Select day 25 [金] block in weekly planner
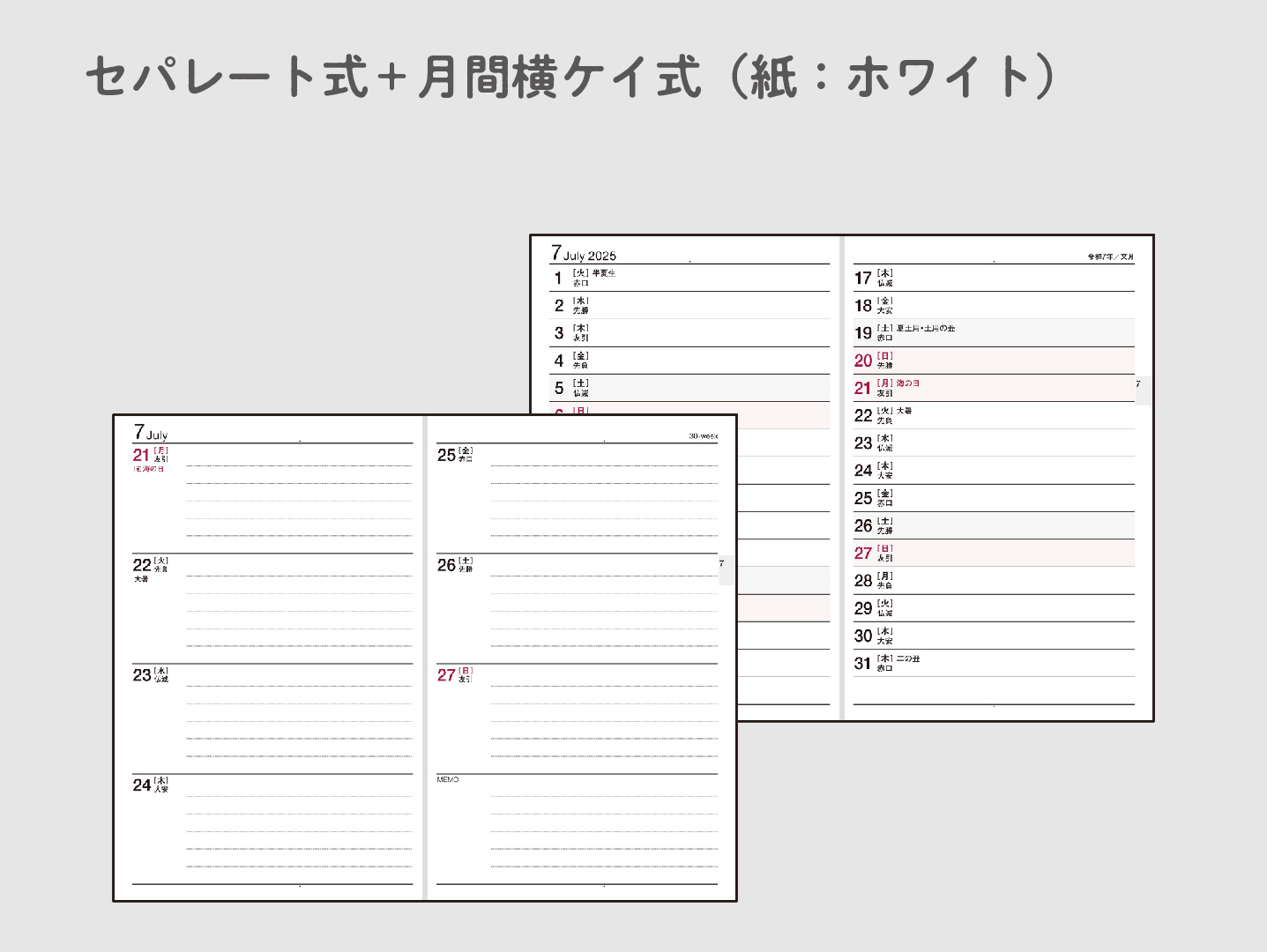This screenshot has height=952, width=1267. point(577,498)
